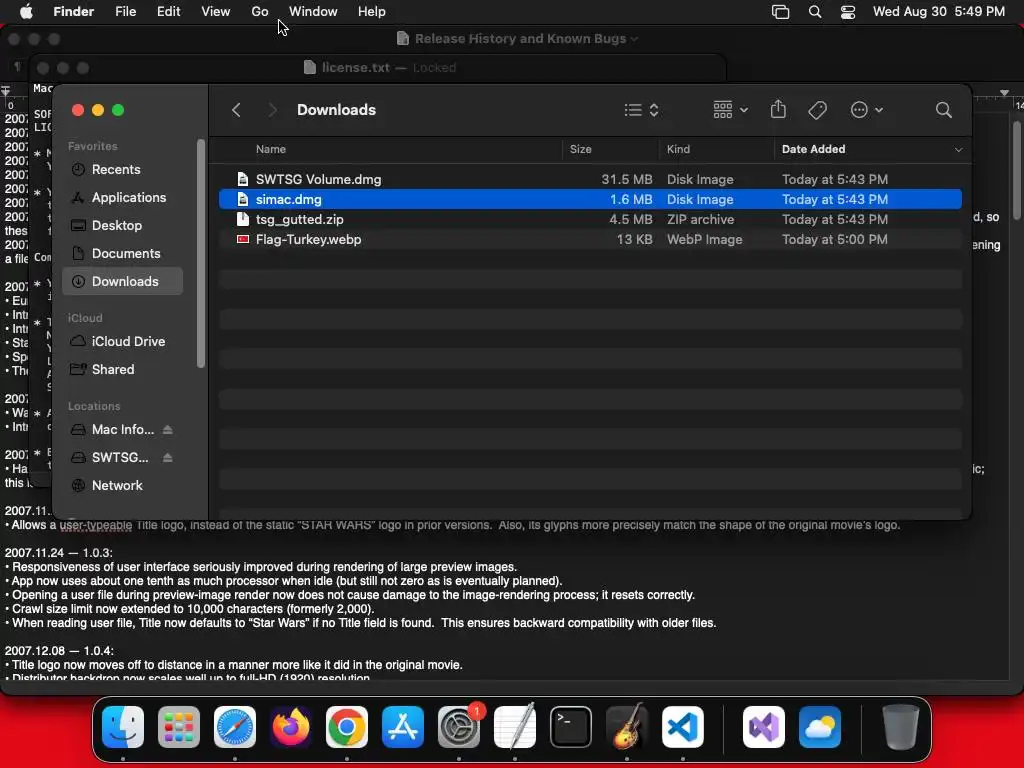Click the Release History window scrollbar
1024x768 pixels.
(x=1016, y=171)
